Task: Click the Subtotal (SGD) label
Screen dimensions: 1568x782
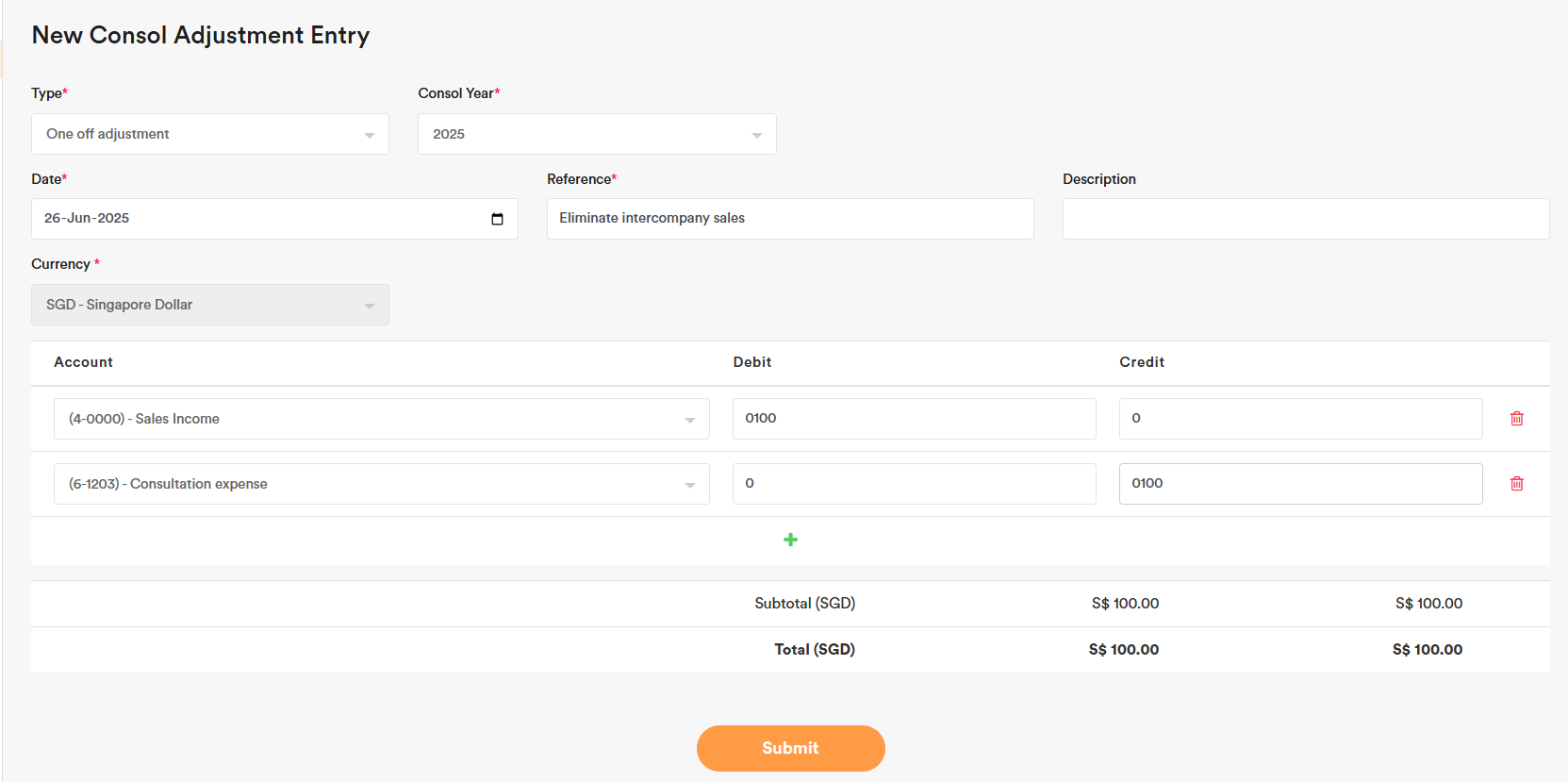Action: 805,604
